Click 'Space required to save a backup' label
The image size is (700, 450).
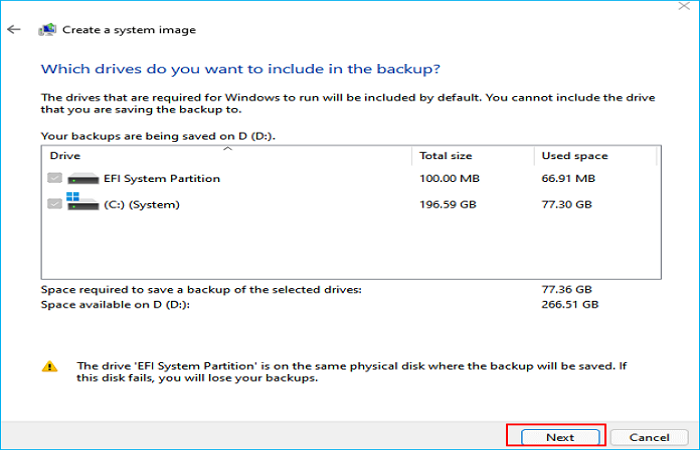pyautogui.click(x=201, y=290)
